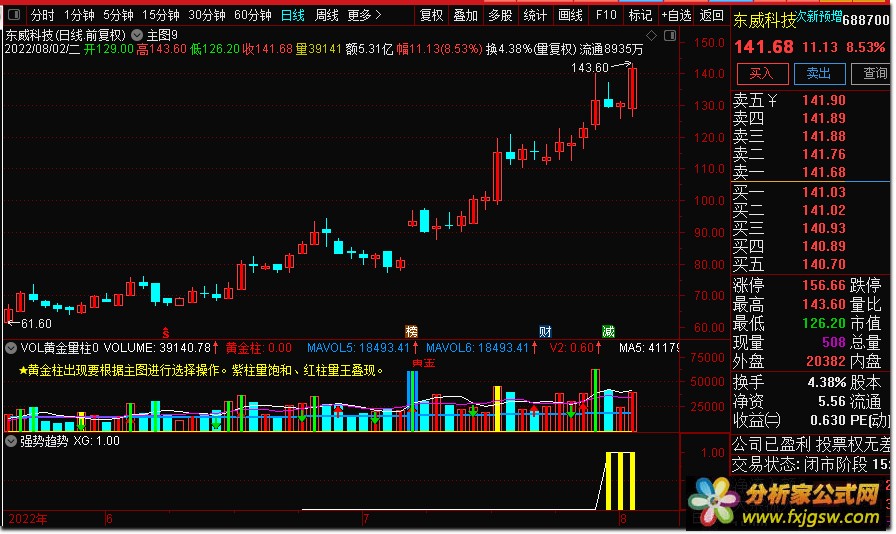This screenshot has height=534, width=896.
Task: Click the 复权 toolbar button
Action: tap(431, 15)
